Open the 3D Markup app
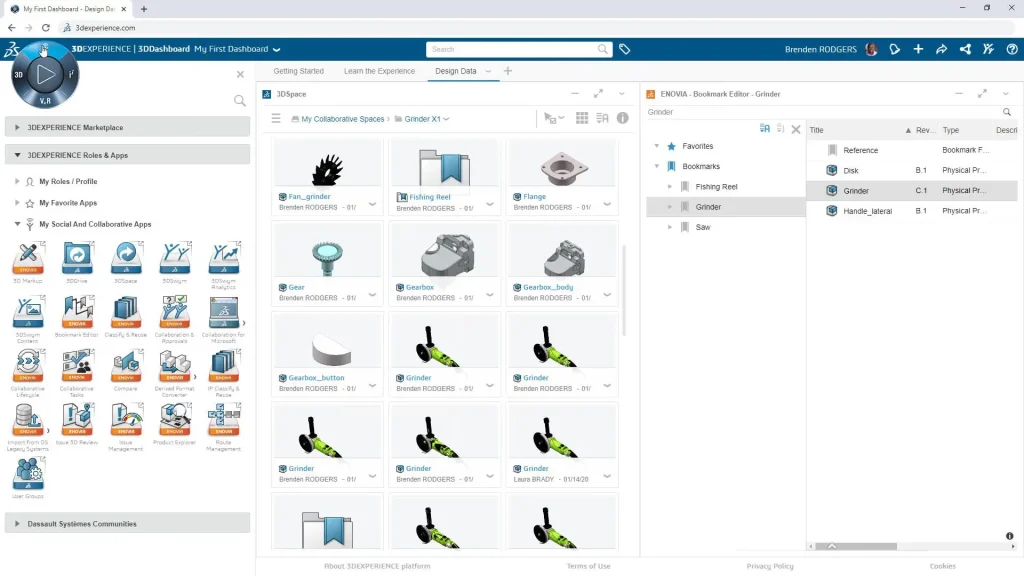The image size is (1024, 576). [28, 258]
